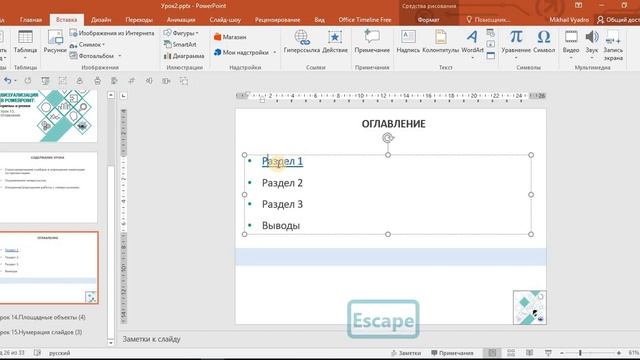
Task: Open the Дизайн tab
Action: pos(101,20)
